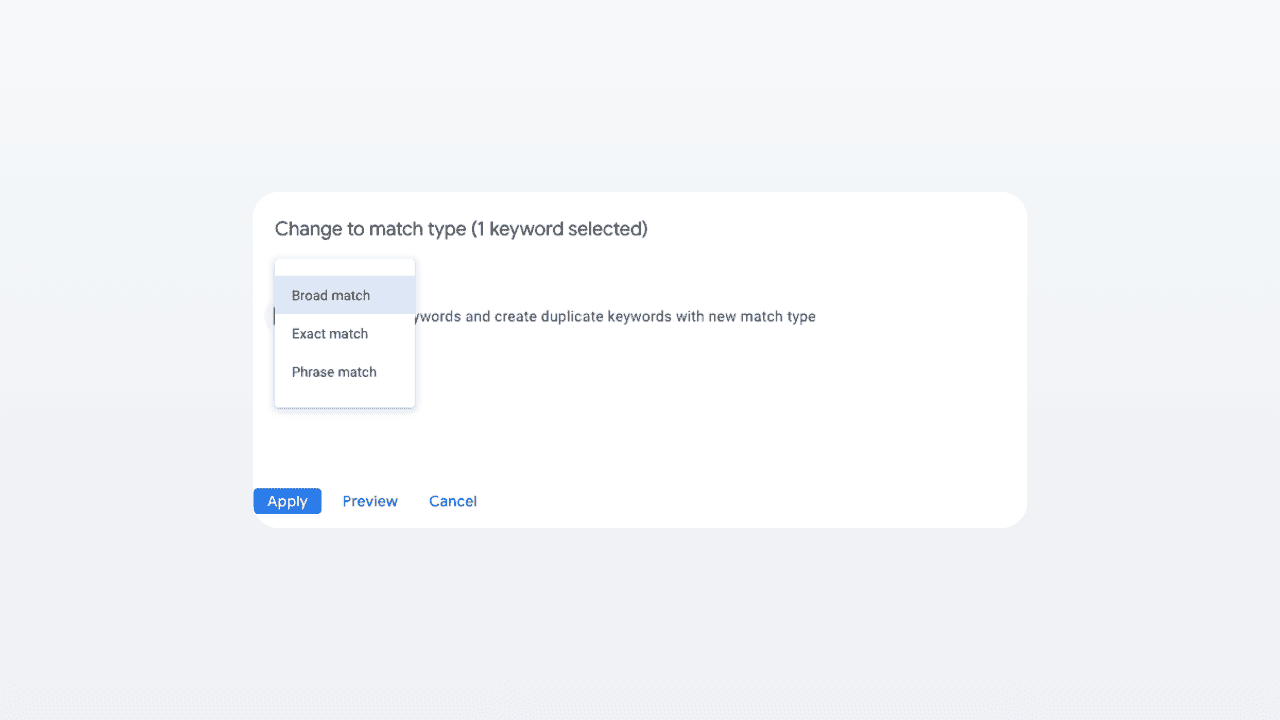This screenshot has width=1280, height=720.
Task: Dismiss the dialog with Cancel
Action: click(453, 501)
